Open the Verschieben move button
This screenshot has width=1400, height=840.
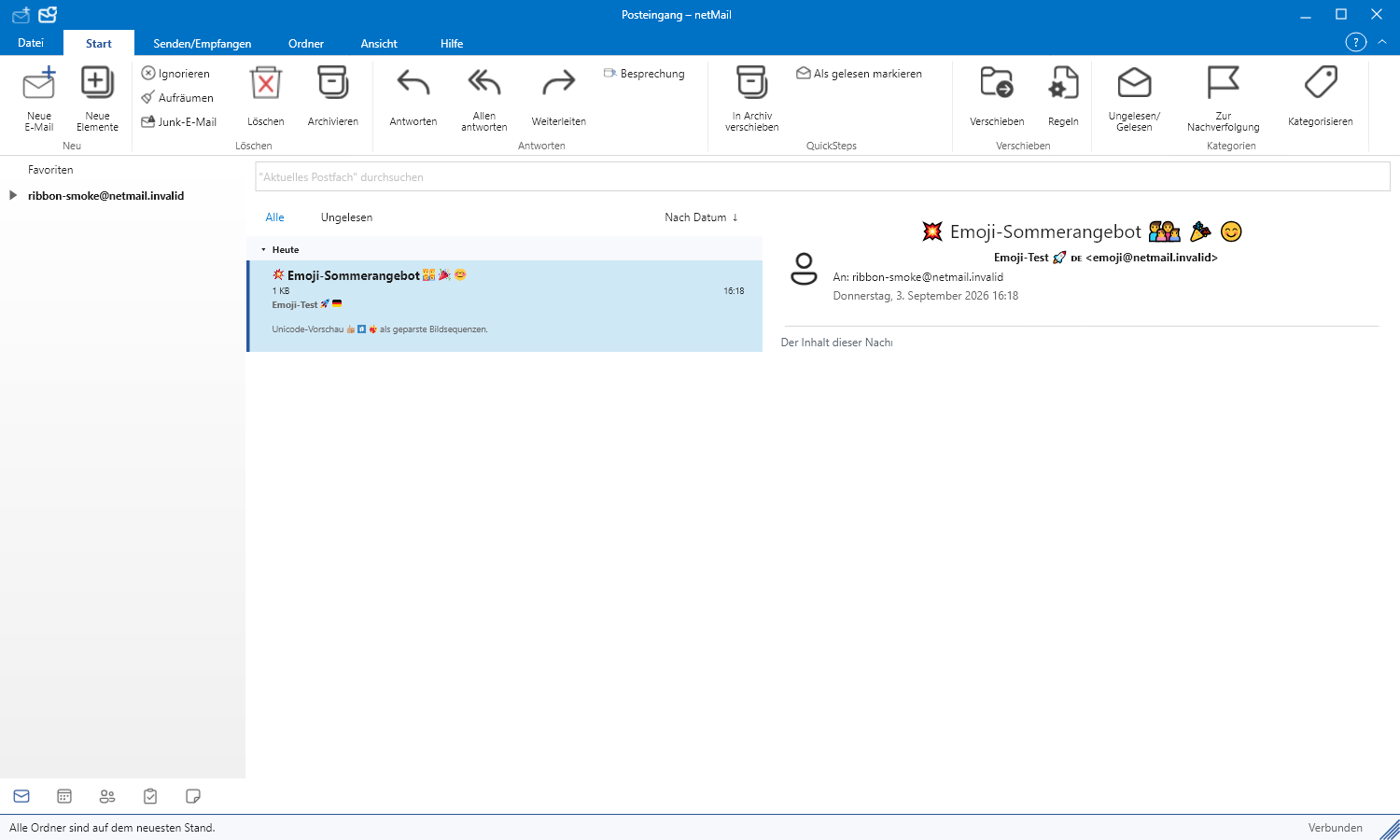pyautogui.click(x=997, y=97)
